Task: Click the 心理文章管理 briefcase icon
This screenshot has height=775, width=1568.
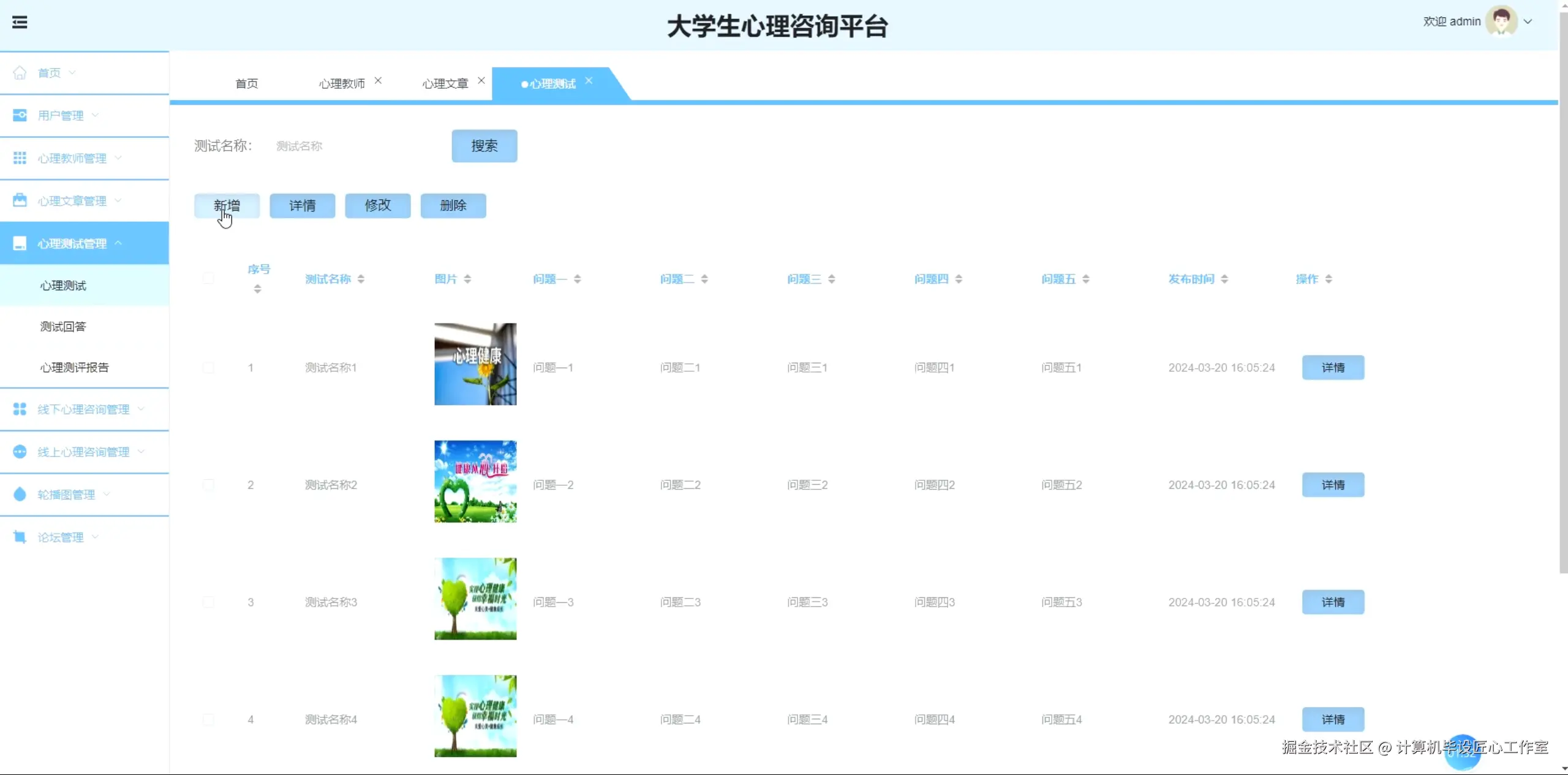Action: coord(20,200)
